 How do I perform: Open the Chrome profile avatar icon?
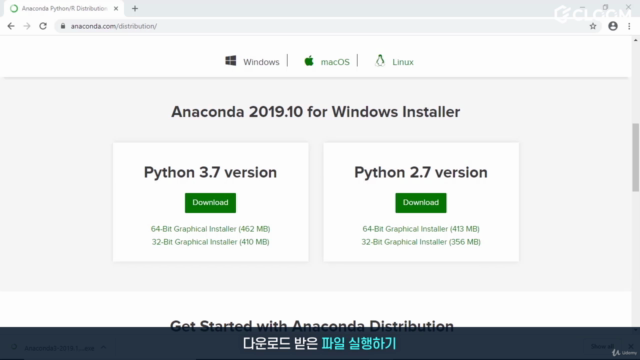tap(613, 26)
